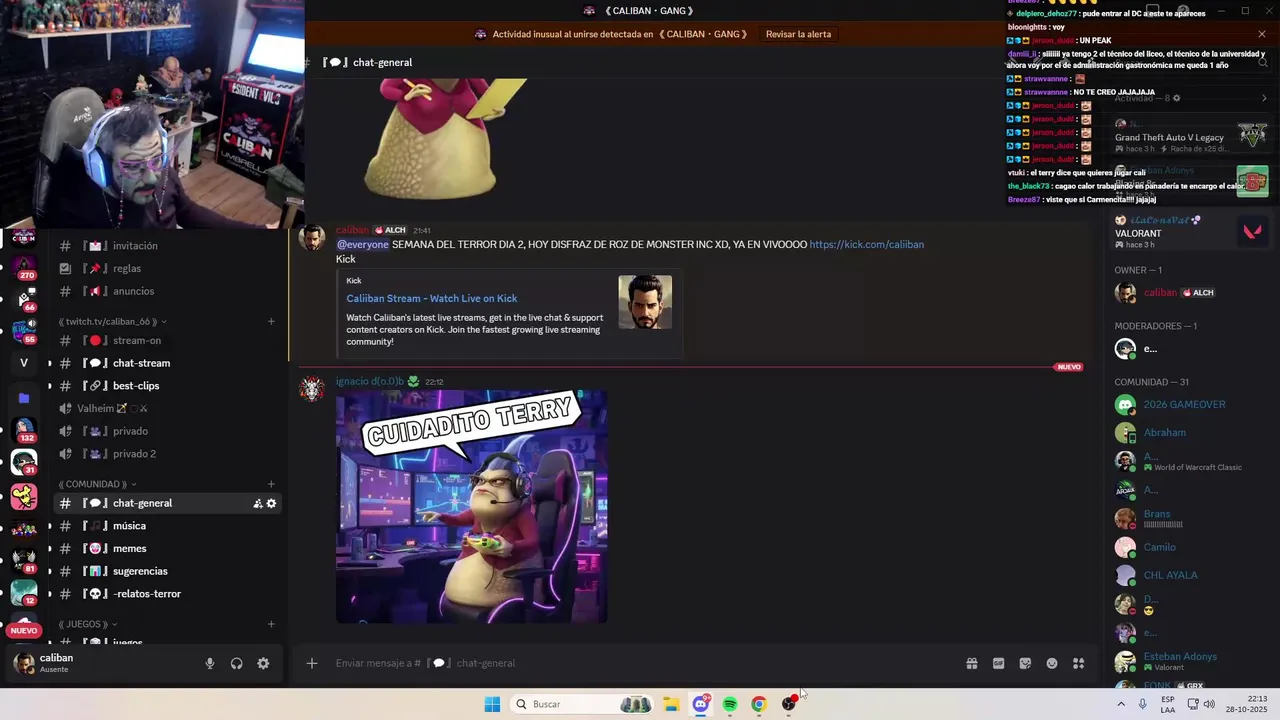Image resolution: width=1280 pixels, height=720 pixels.
Task: Open the apps launcher icon in message bar
Action: 1079,663
